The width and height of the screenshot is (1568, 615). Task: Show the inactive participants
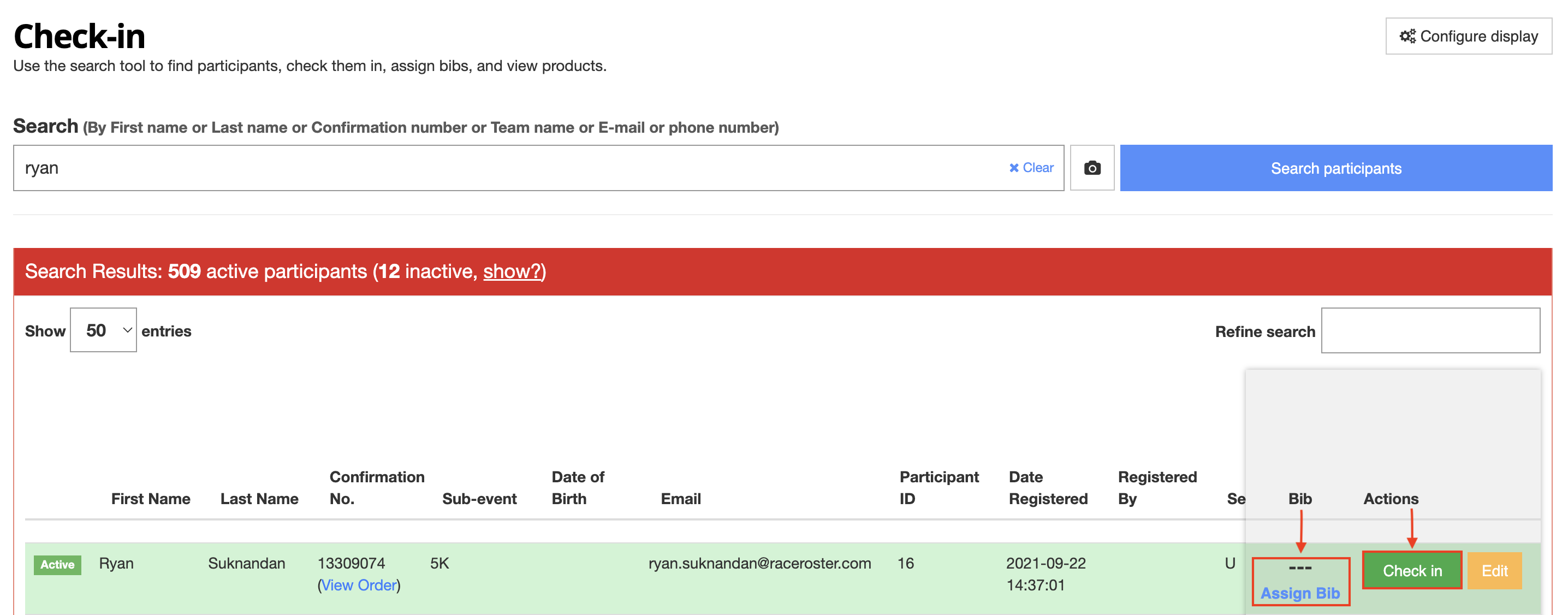point(512,271)
